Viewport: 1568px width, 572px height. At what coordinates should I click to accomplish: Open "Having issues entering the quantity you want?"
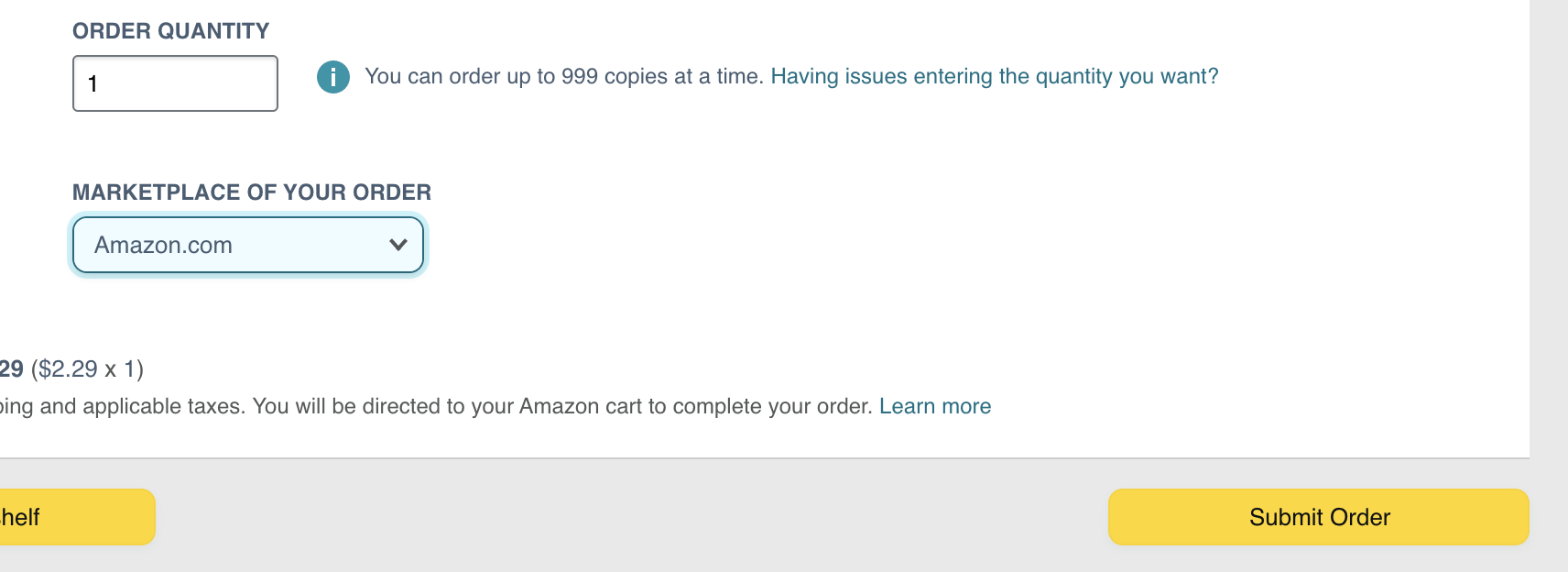pyautogui.click(x=995, y=77)
